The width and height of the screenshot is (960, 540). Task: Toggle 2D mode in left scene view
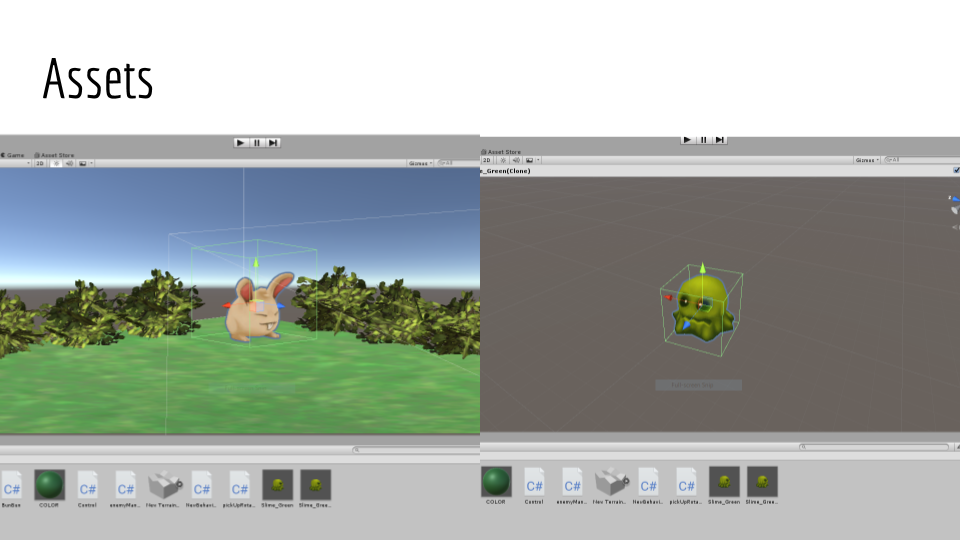(40, 163)
